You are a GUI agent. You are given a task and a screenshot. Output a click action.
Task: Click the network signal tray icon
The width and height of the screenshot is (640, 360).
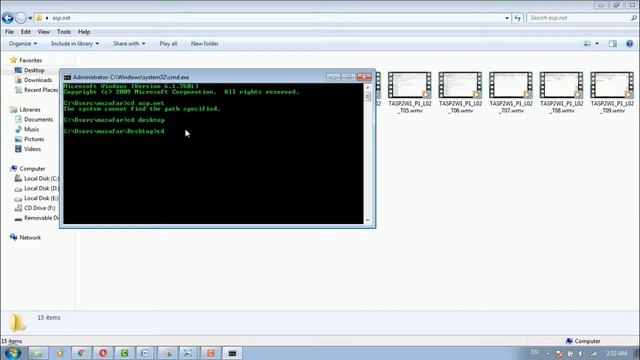[x=593, y=353]
